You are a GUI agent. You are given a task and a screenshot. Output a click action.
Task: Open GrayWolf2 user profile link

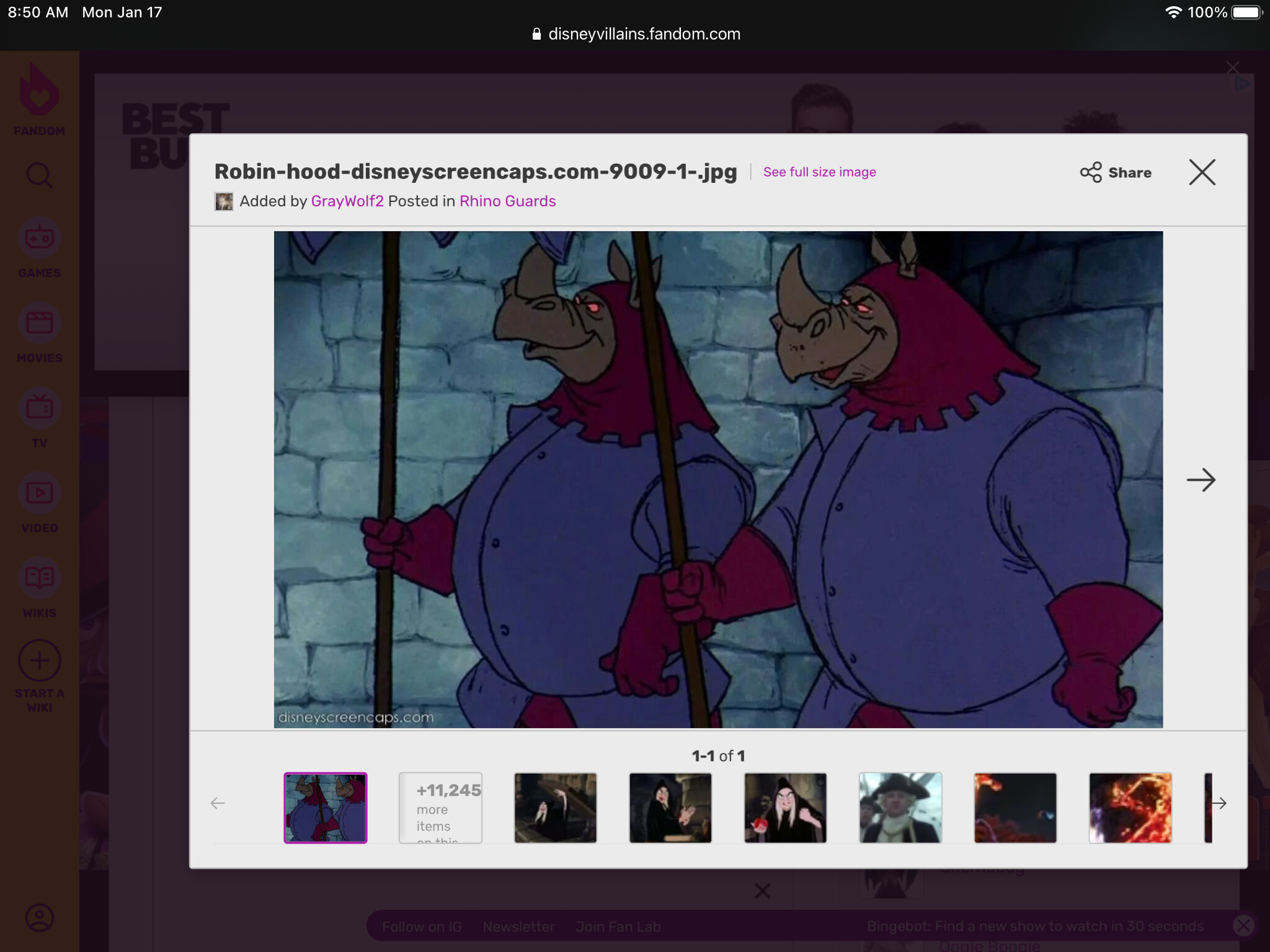[347, 201]
